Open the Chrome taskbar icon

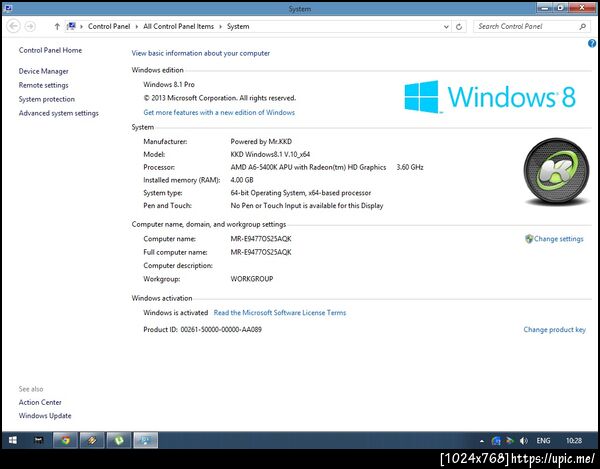(65, 440)
